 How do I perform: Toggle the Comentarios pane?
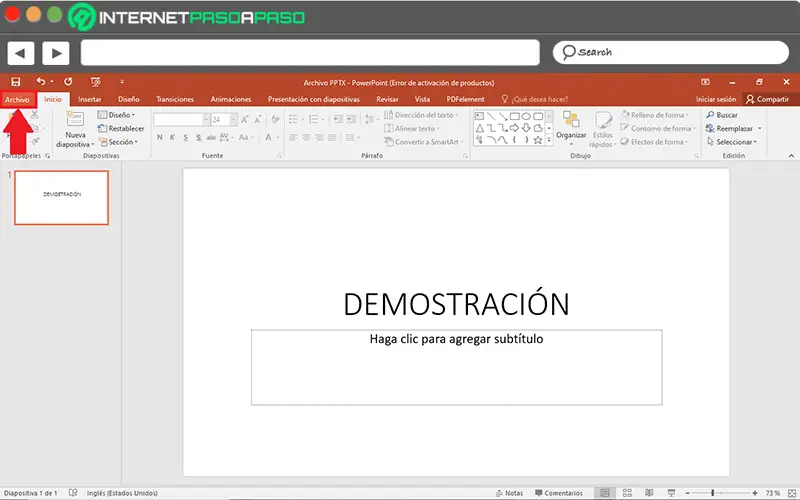coord(557,493)
